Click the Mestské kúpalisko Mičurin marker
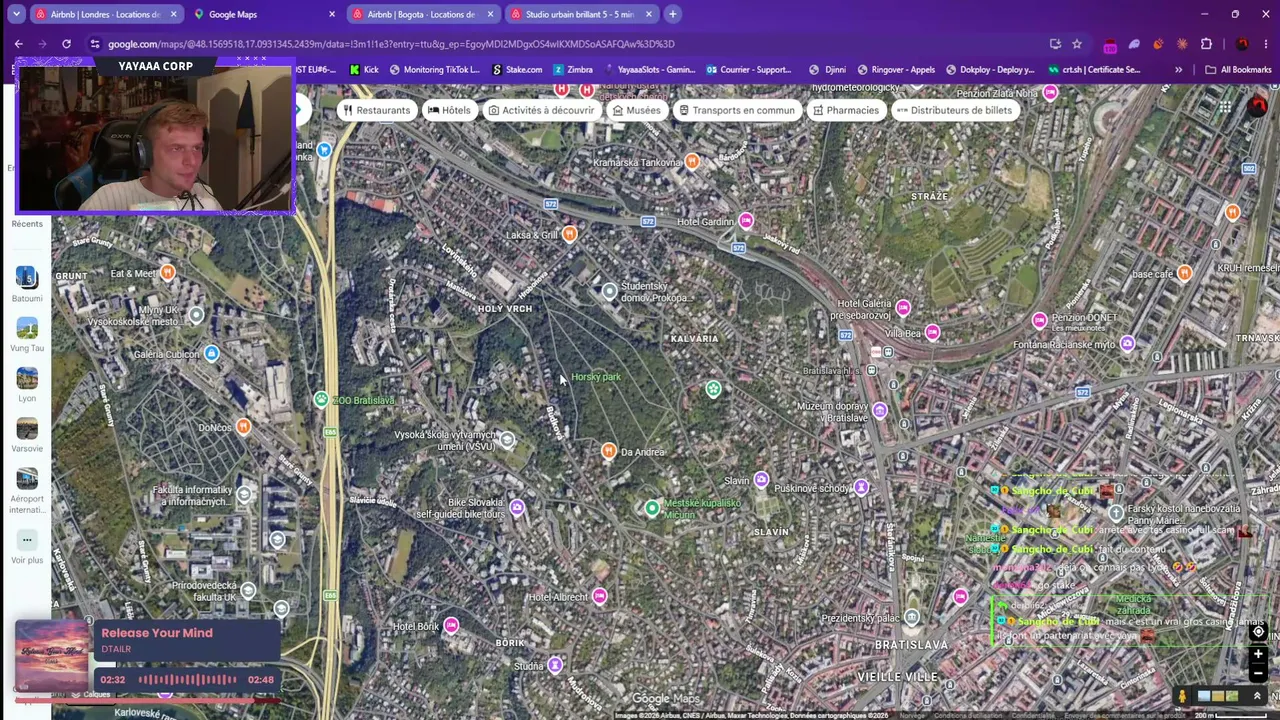Image resolution: width=1280 pixels, height=720 pixels. click(652, 508)
